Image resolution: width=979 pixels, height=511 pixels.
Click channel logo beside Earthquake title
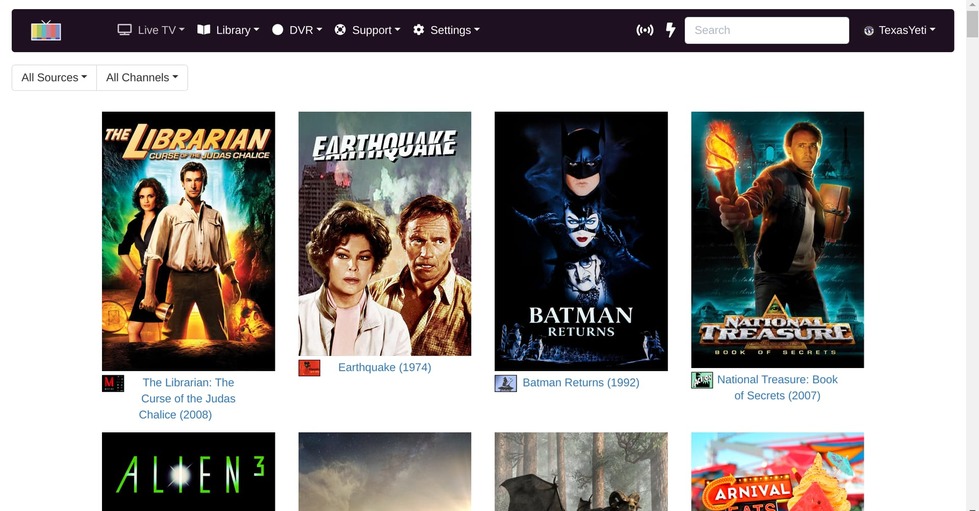point(309,368)
